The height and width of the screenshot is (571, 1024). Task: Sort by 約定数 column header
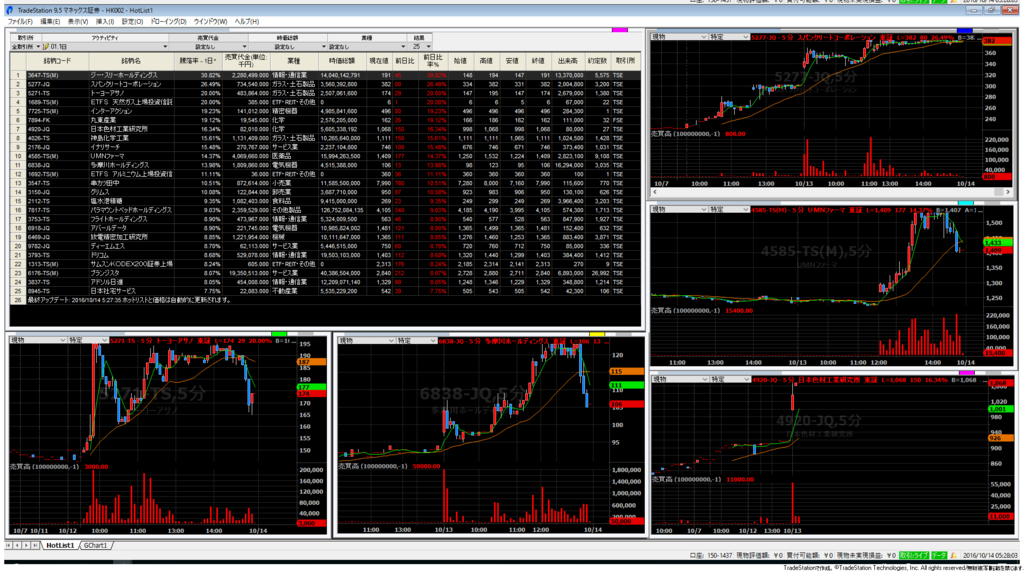coord(597,61)
